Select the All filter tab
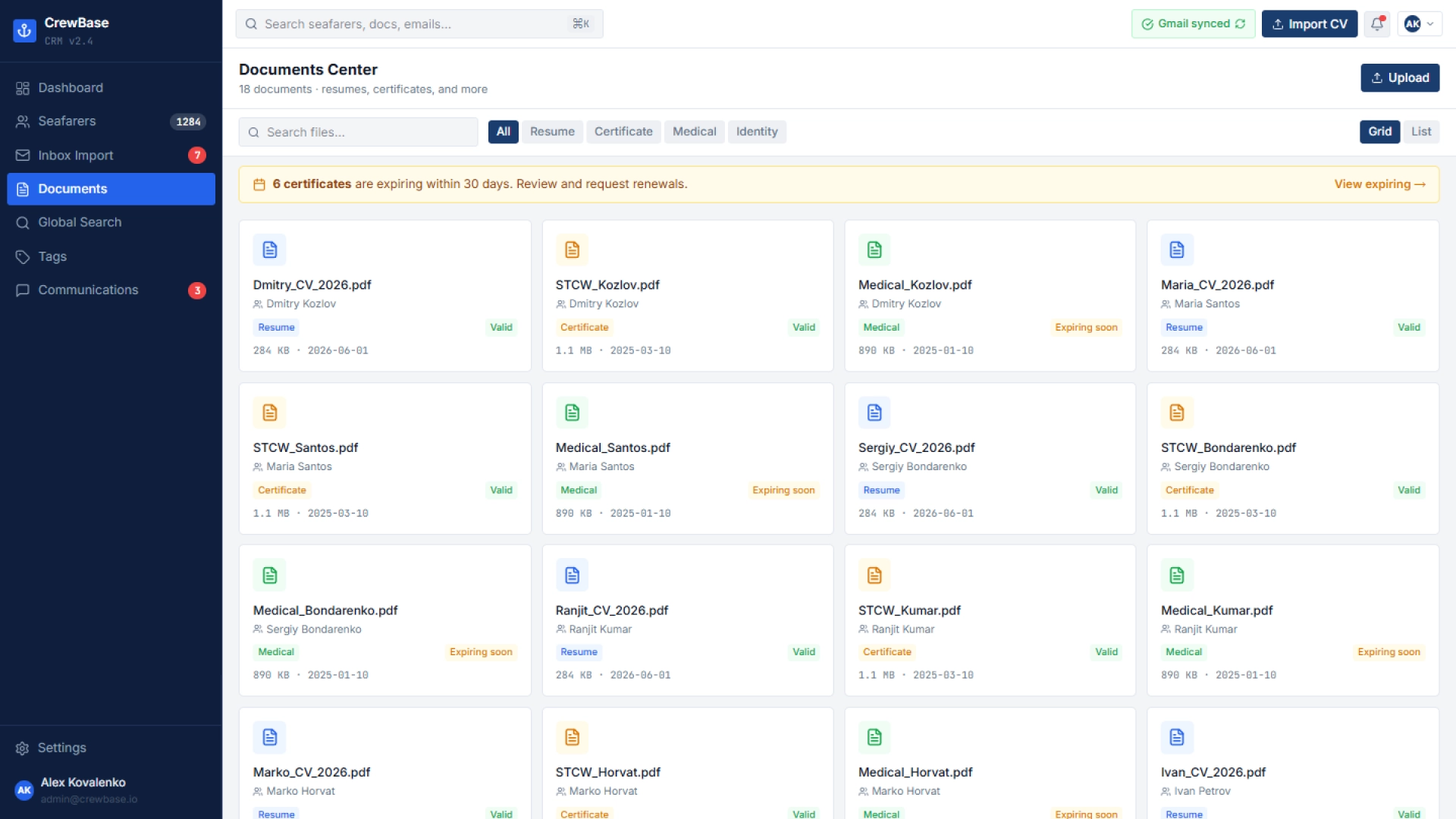The height and width of the screenshot is (819, 1456). tap(503, 132)
